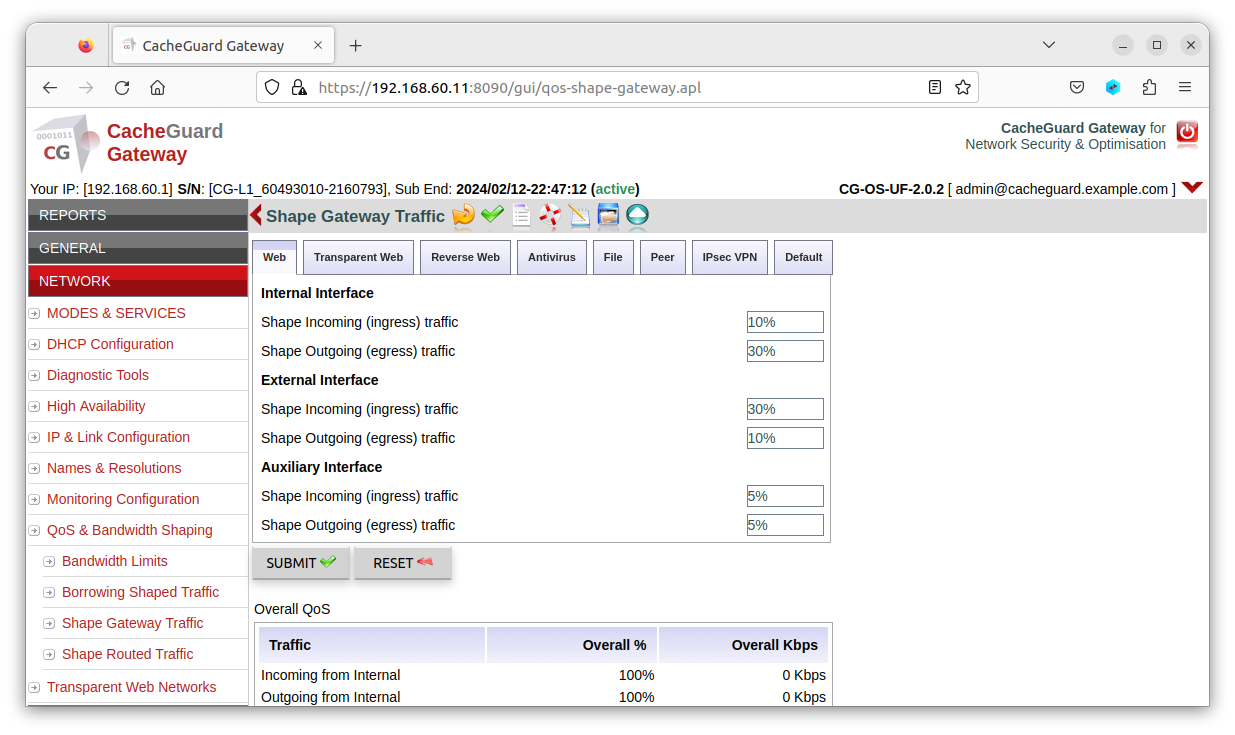Edit Internal Interface egress field
The height and width of the screenshot is (735, 1235).
click(x=785, y=351)
